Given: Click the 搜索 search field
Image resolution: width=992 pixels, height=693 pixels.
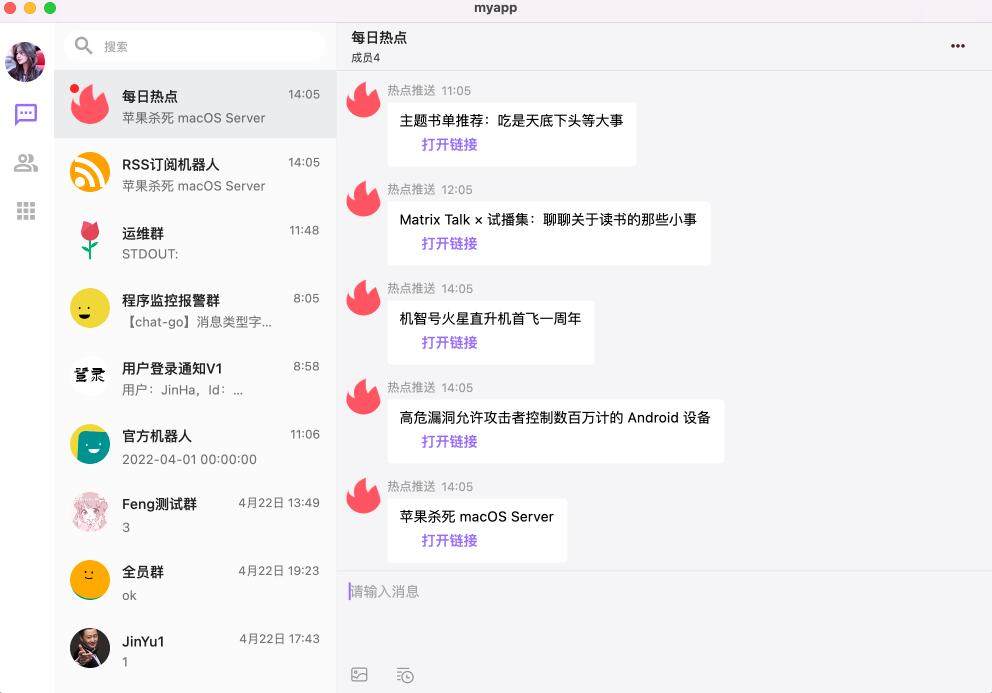Looking at the screenshot, I should (x=195, y=46).
